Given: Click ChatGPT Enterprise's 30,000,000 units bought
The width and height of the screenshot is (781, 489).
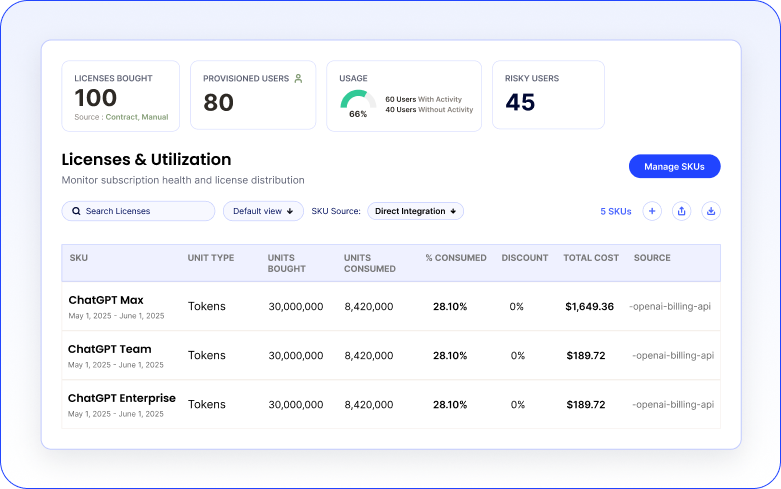Looking at the screenshot, I should [296, 405].
